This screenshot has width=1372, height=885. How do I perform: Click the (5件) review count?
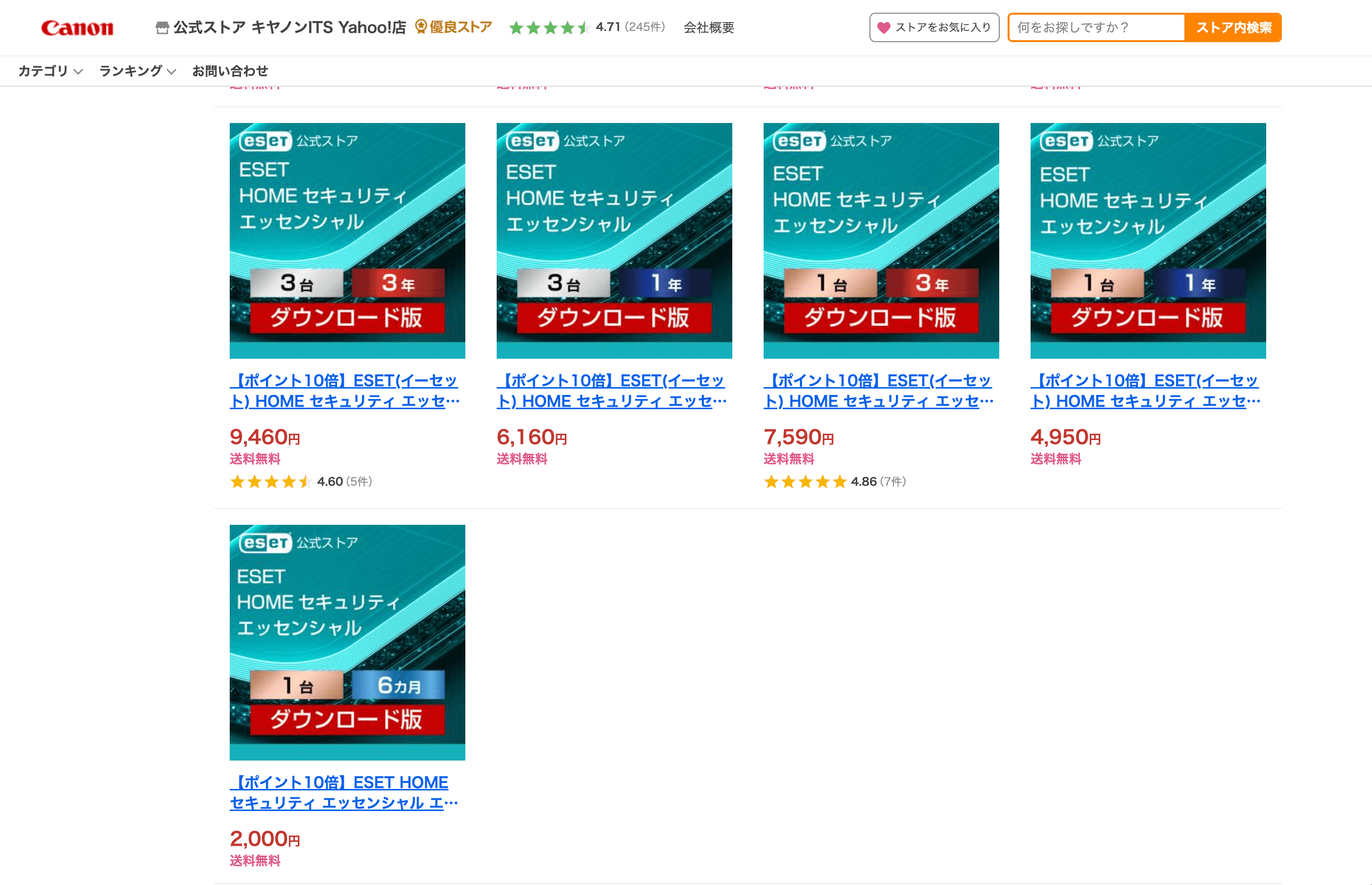pos(359,482)
